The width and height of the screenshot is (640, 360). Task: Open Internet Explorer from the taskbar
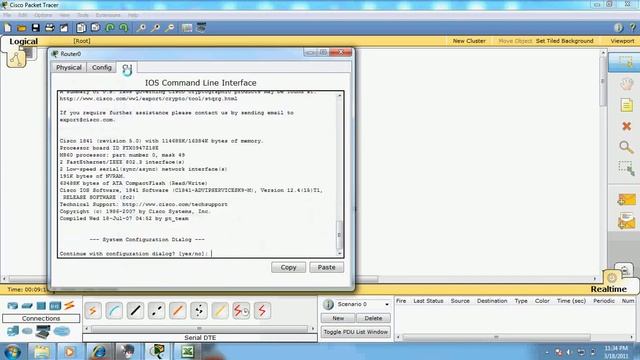point(100,351)
